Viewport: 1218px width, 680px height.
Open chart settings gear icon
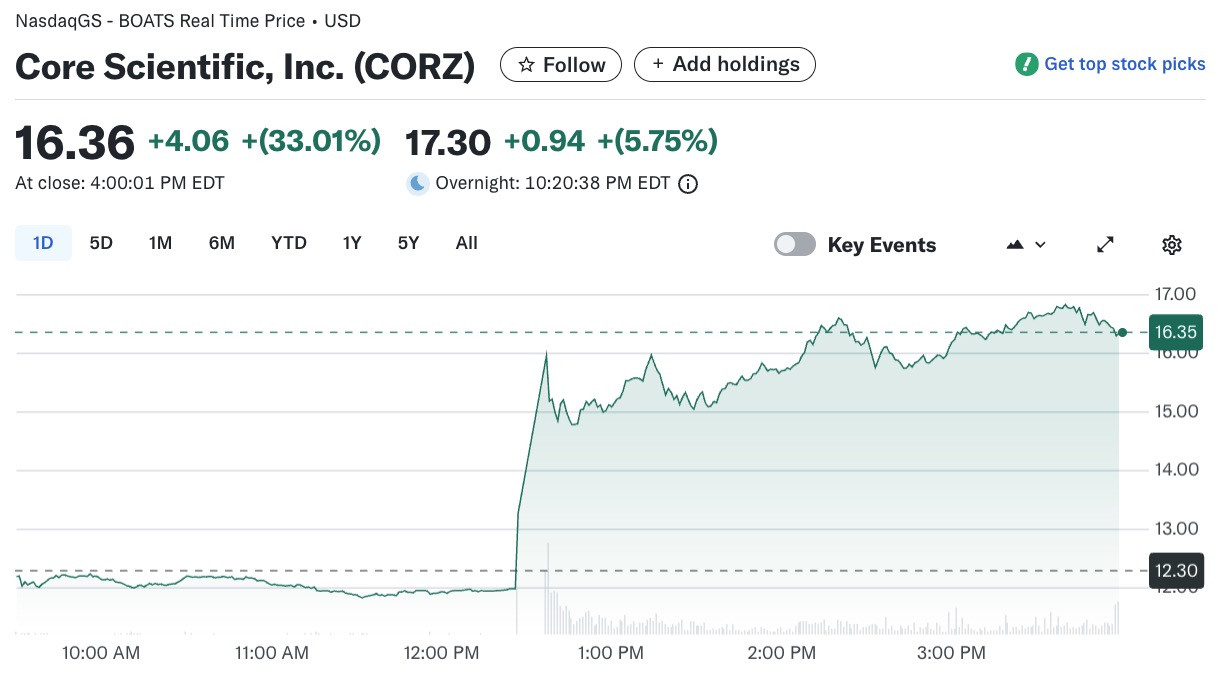(x=1172, y=244)
